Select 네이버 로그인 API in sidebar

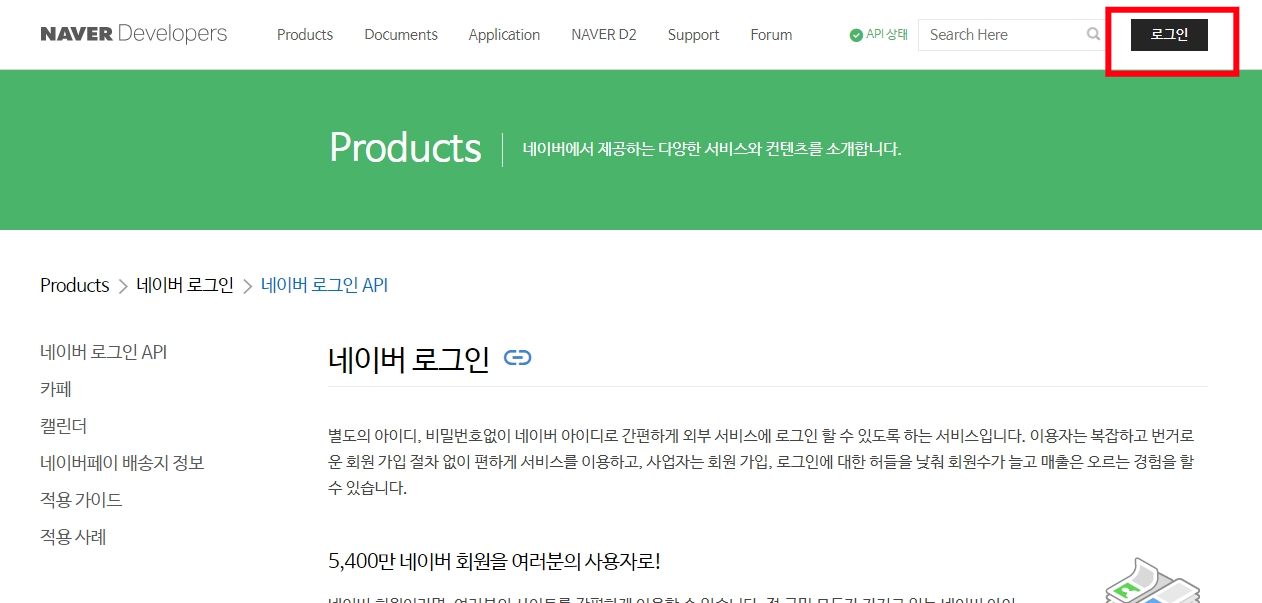click(103, 352)
